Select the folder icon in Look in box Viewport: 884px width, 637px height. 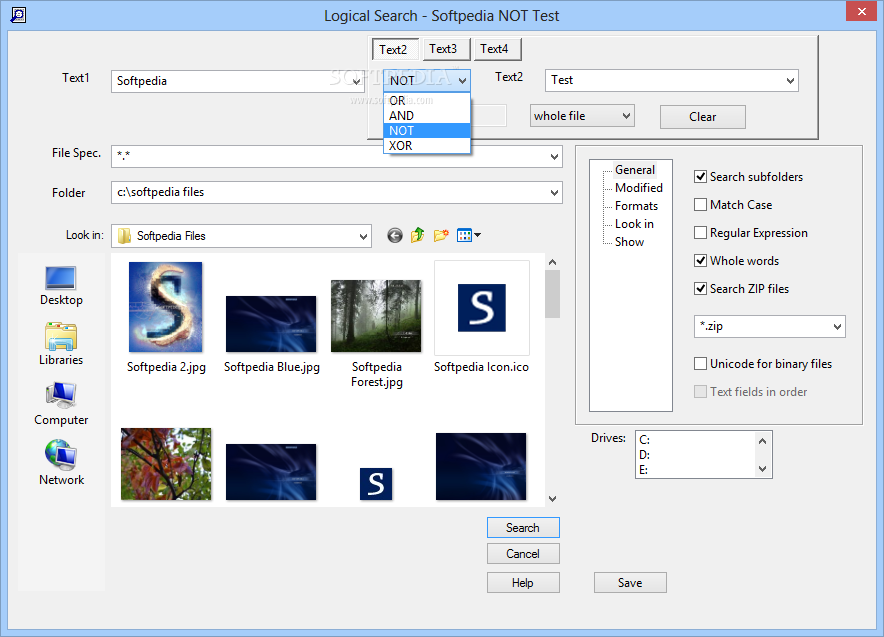pos(124,236)
